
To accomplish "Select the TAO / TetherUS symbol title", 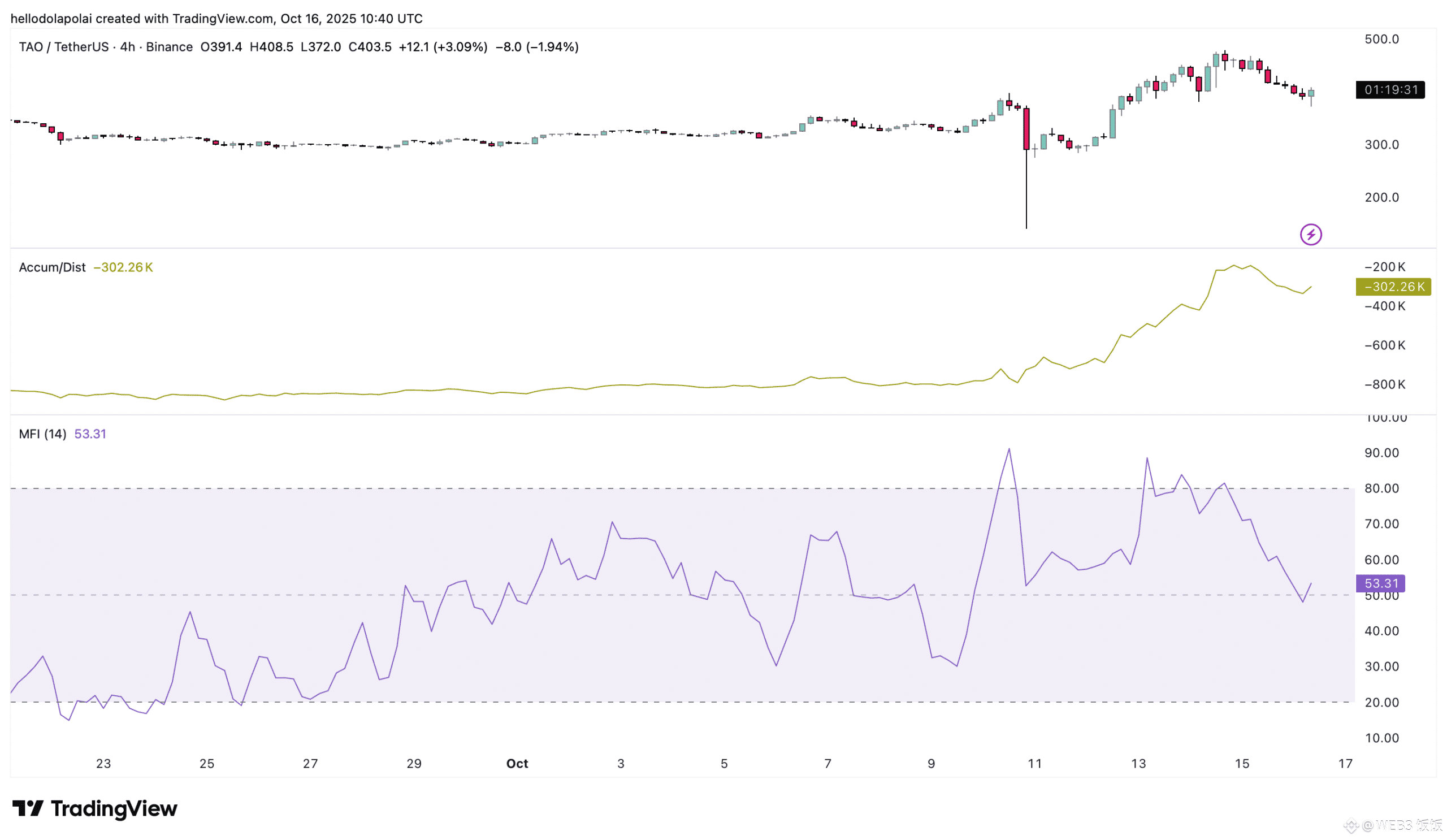I will [x=63, y=47].
